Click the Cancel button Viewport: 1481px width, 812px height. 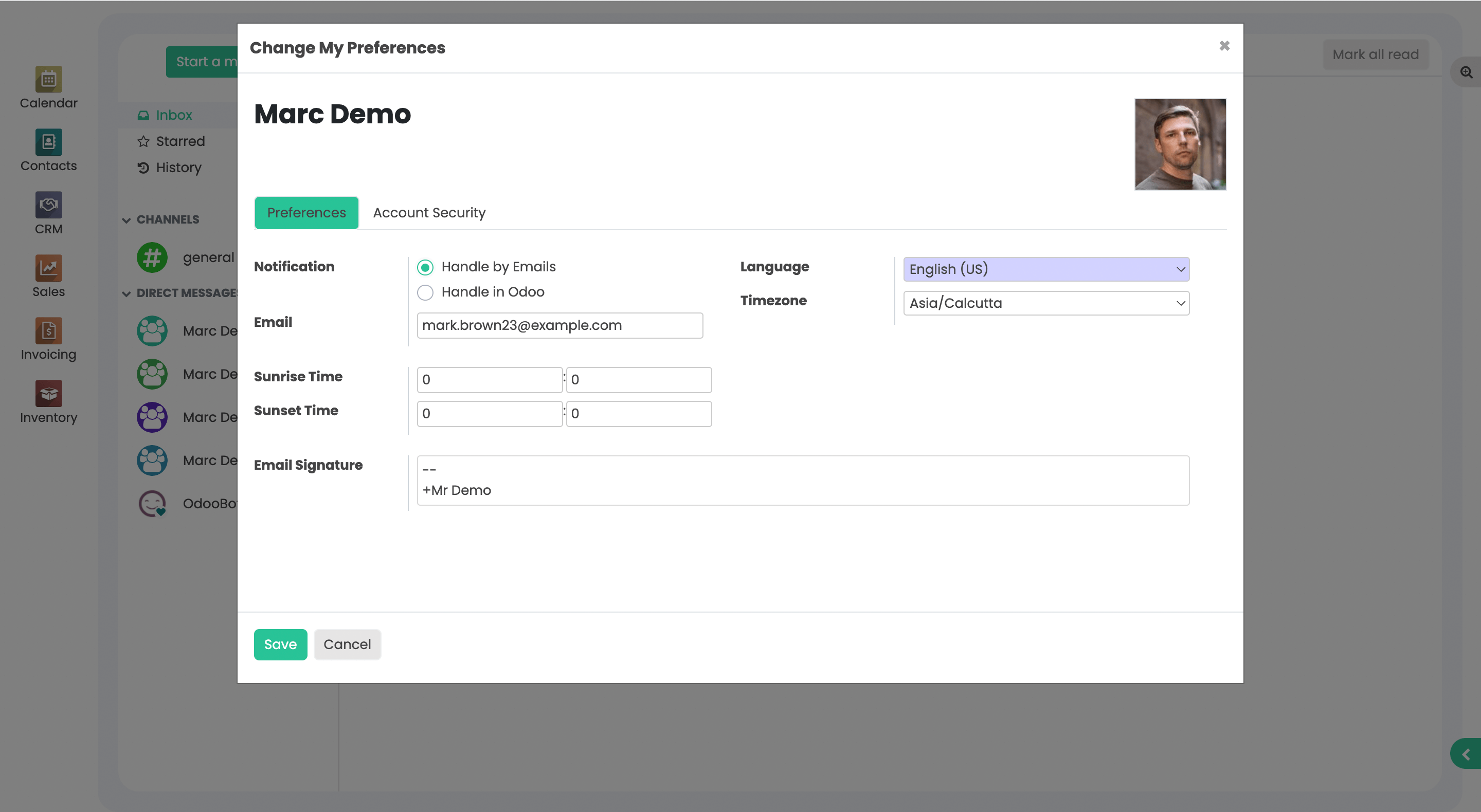point(347,644)
